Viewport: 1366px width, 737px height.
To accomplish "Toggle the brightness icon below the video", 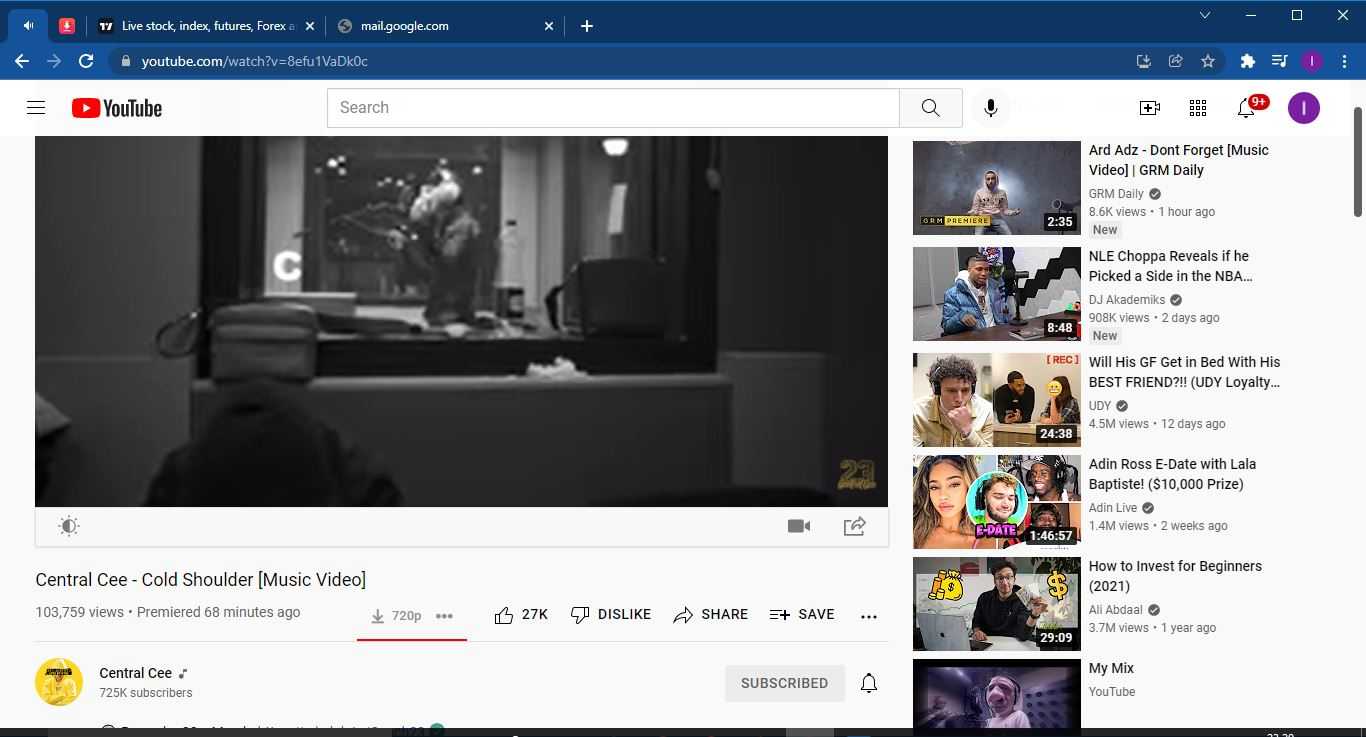I will (68, 526).
